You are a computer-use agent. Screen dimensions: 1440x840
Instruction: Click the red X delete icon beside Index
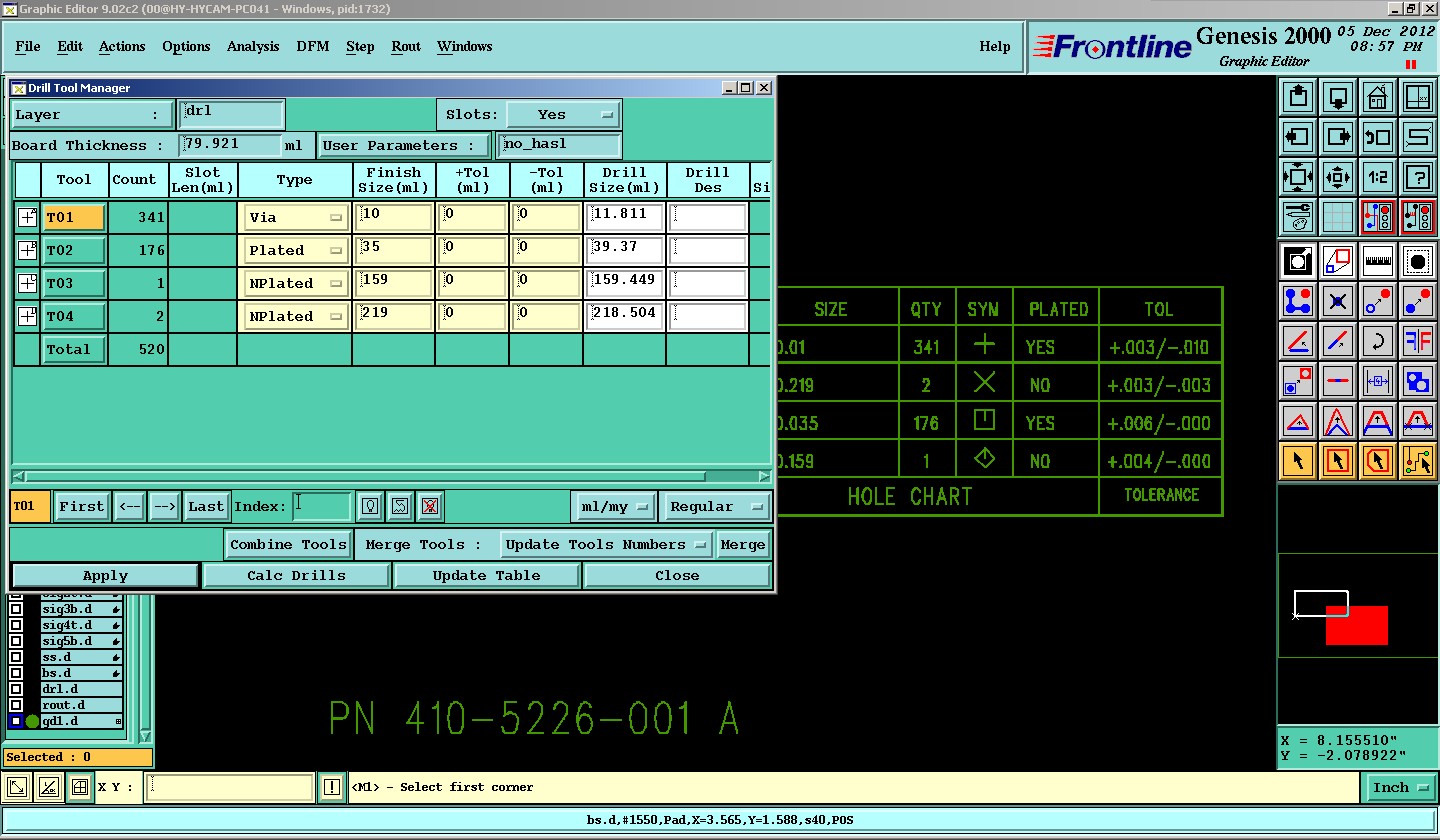[x=429, y=506]
